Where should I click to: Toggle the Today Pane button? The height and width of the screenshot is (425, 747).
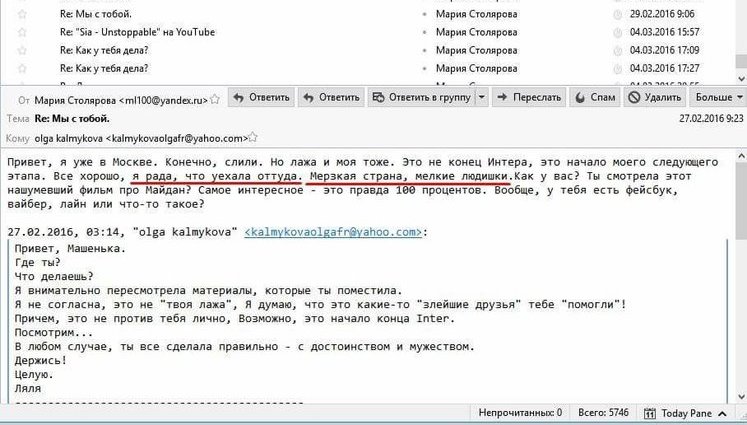[x=686, y=414]
